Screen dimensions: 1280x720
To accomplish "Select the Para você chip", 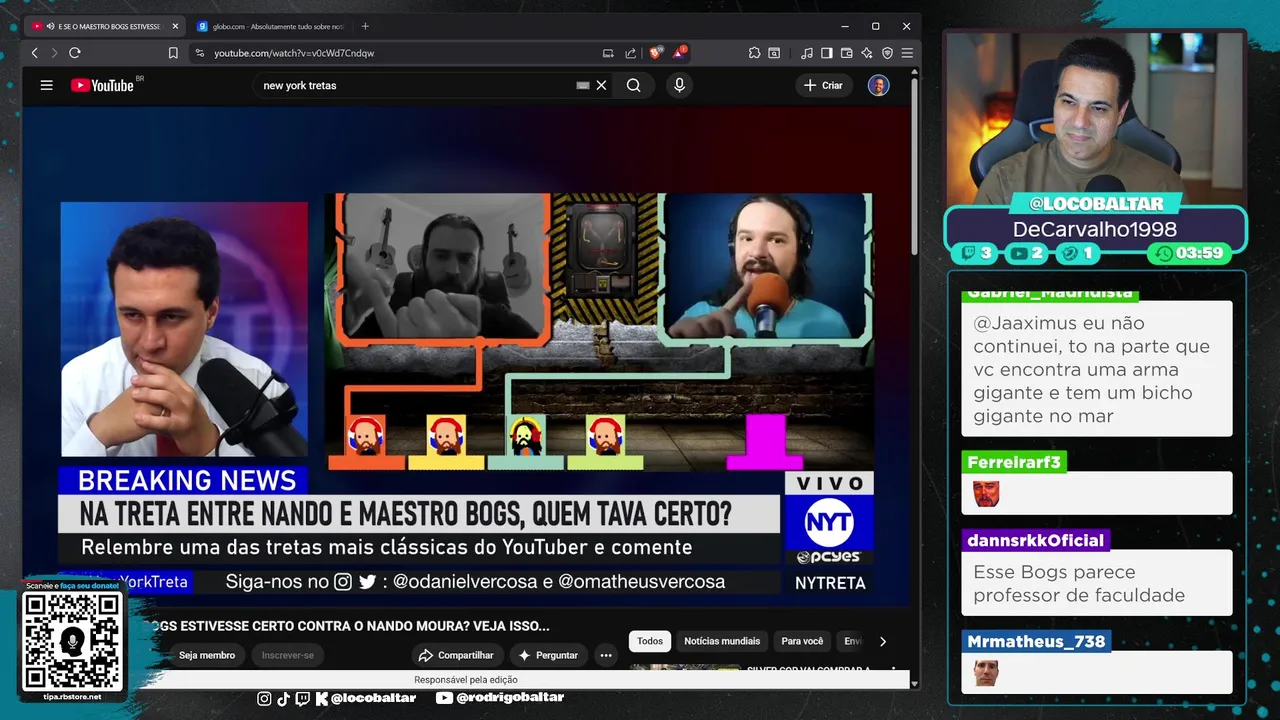I will click(802, 641).
